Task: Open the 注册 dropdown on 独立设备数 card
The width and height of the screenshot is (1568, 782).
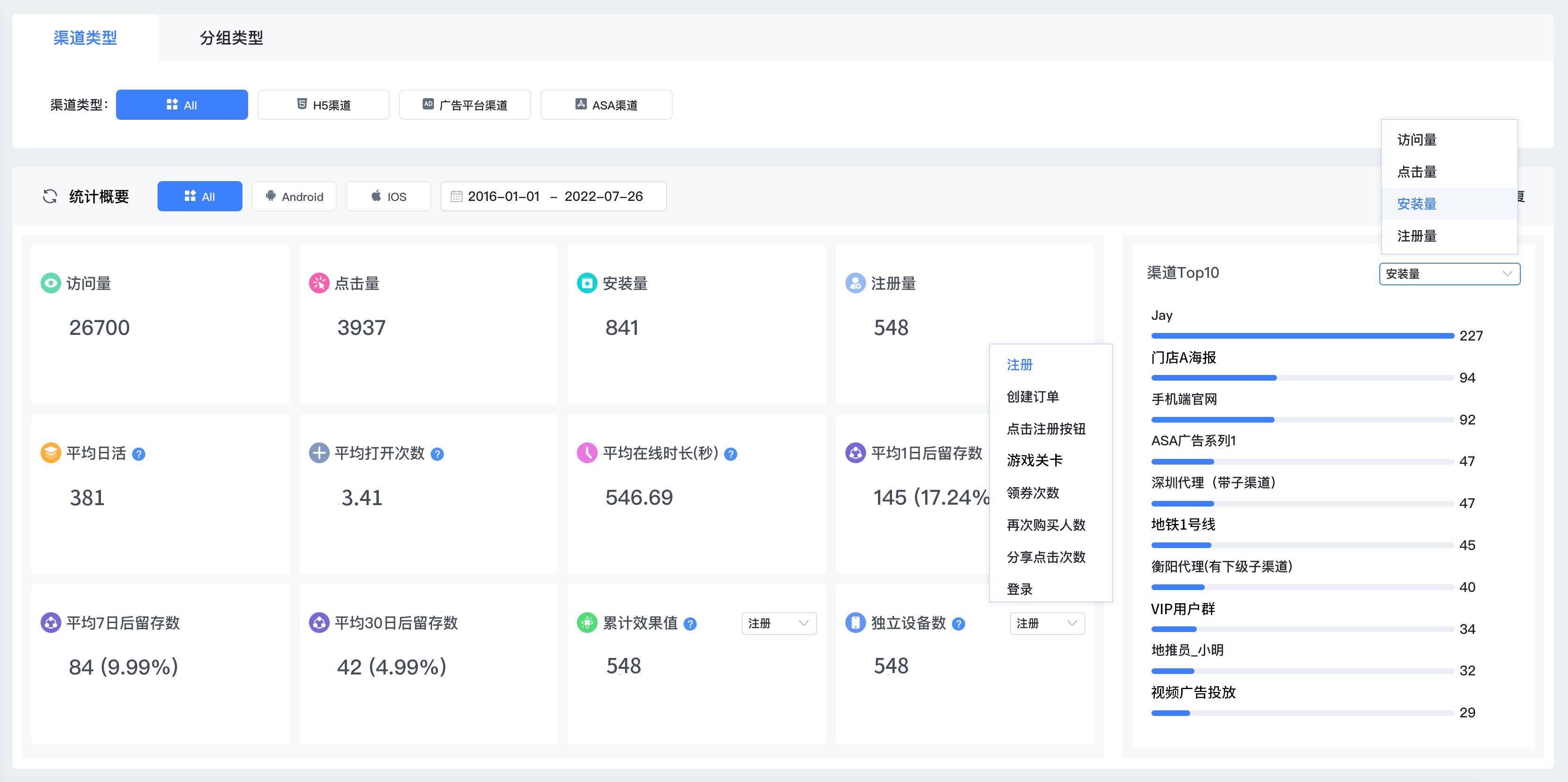Action: pyautogui.click(x=1047, y=623)
